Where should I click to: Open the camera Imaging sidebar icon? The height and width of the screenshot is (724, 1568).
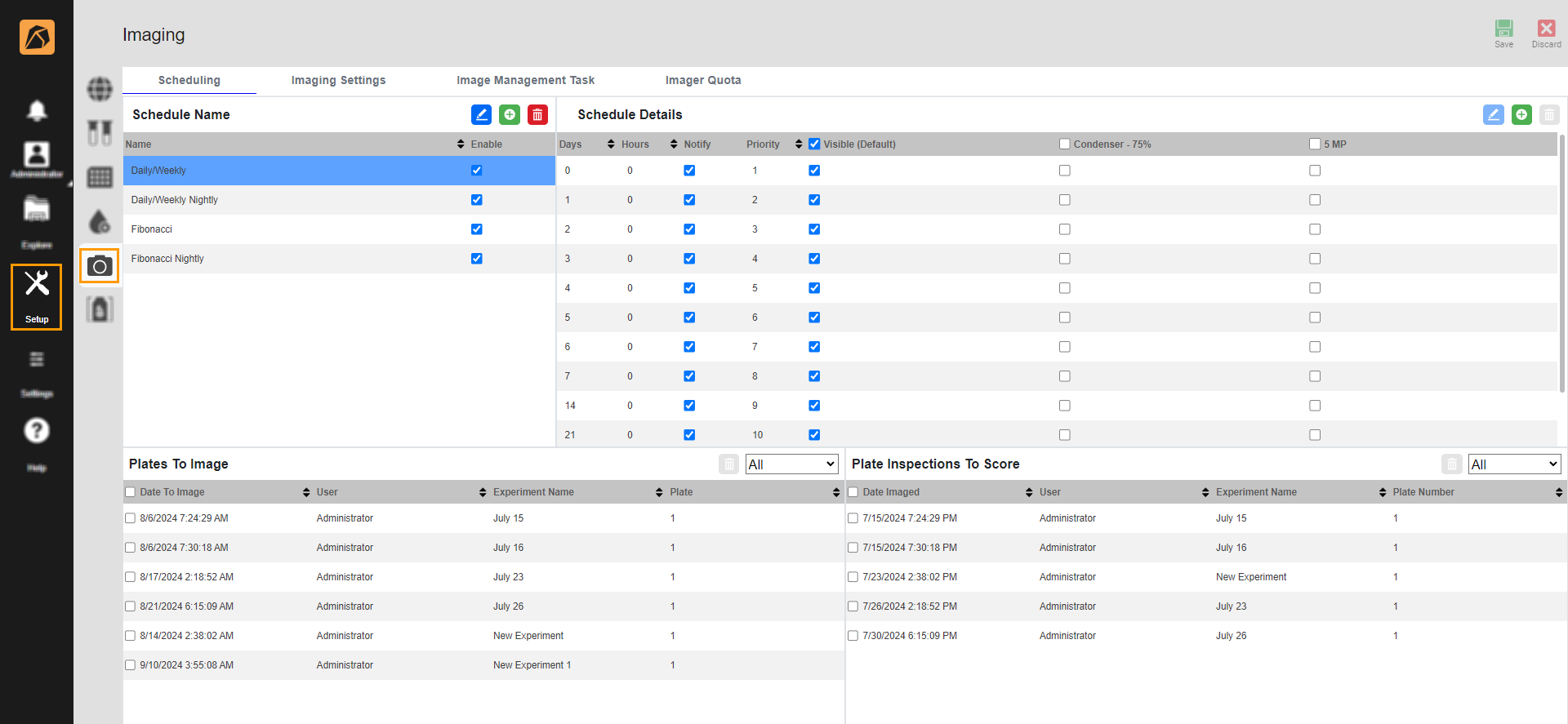pos(100,266)
